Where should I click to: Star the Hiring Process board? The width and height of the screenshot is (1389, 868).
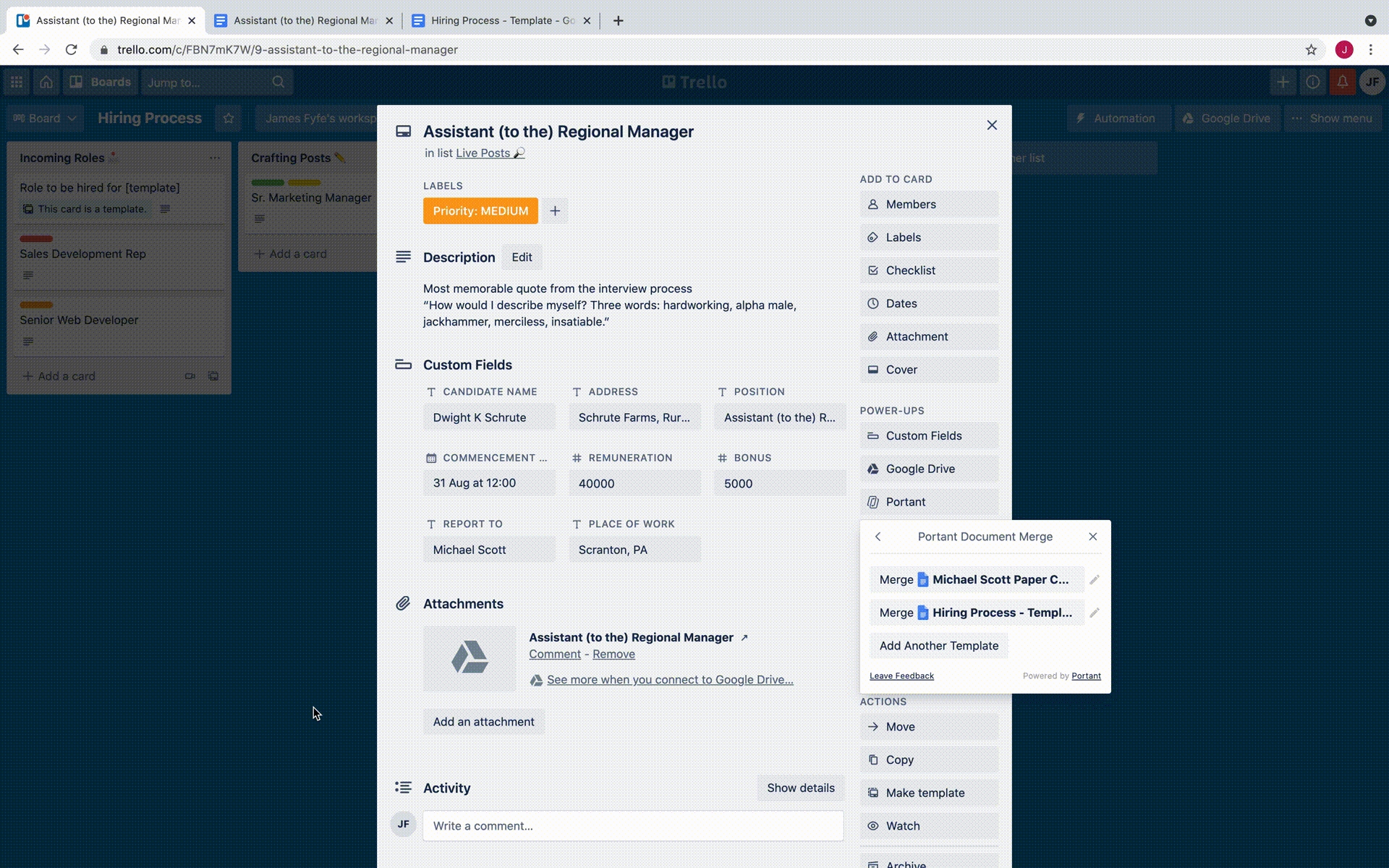[229, 119]
